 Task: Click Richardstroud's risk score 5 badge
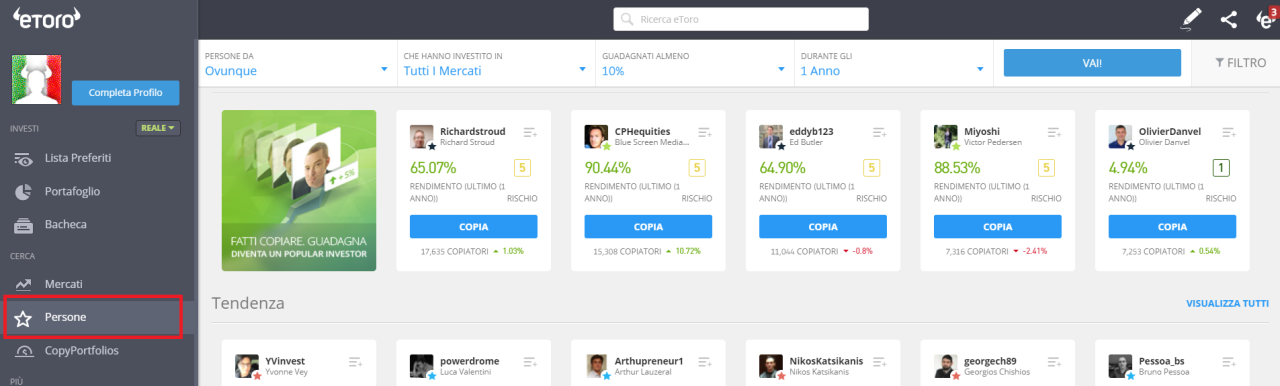click(523, 168)
